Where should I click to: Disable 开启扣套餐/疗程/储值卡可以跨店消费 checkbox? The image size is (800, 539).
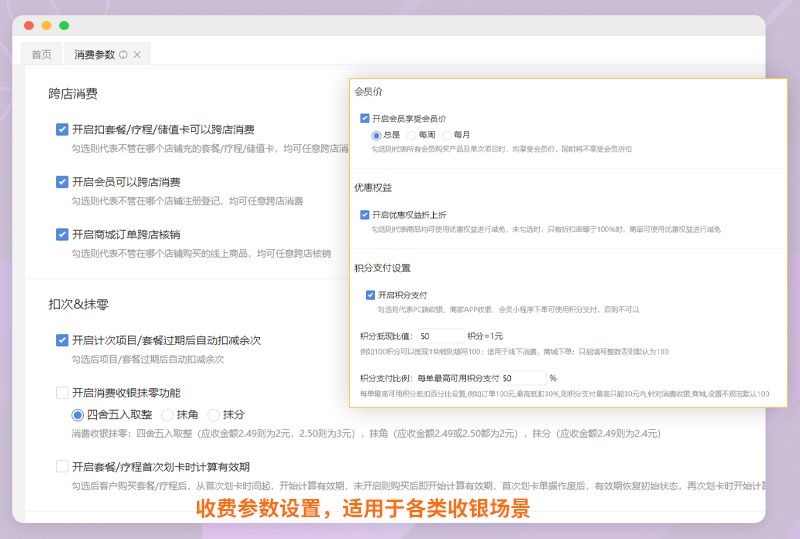(62, 129)
